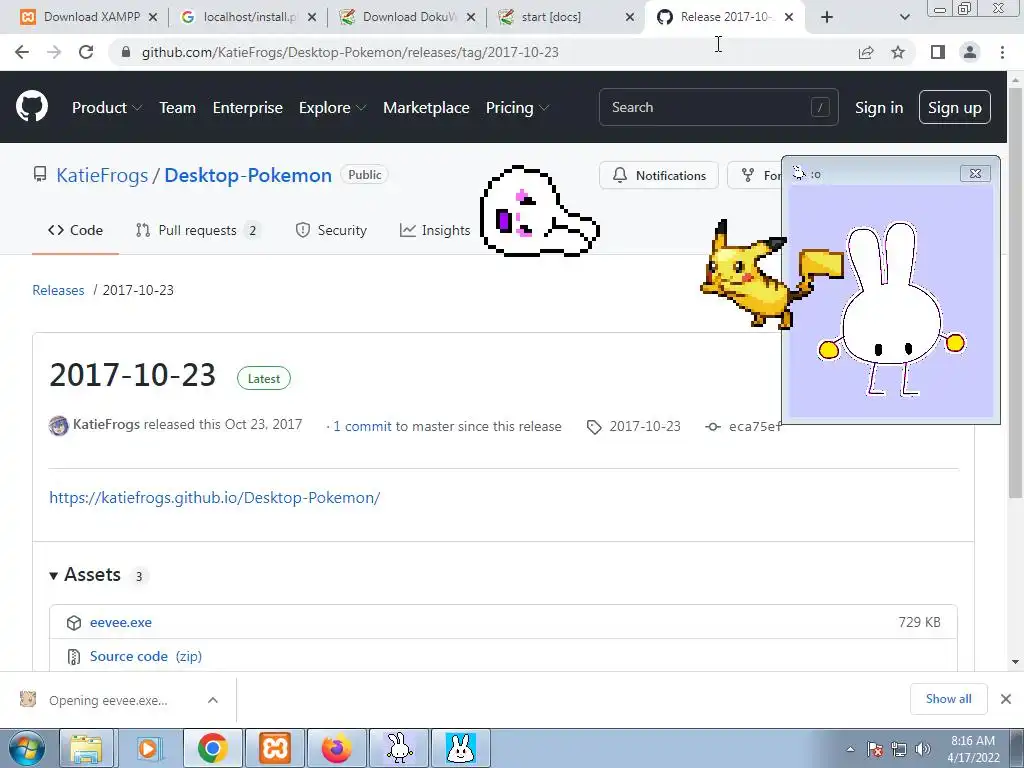Open the browser side panel icon
The width and height of the screenshot is (1024, 768).
tap(938, 52)
